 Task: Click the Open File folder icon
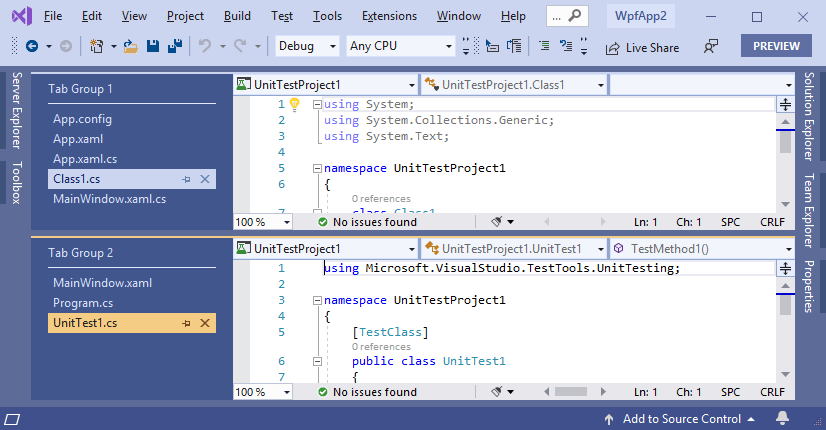pos(132,47)
